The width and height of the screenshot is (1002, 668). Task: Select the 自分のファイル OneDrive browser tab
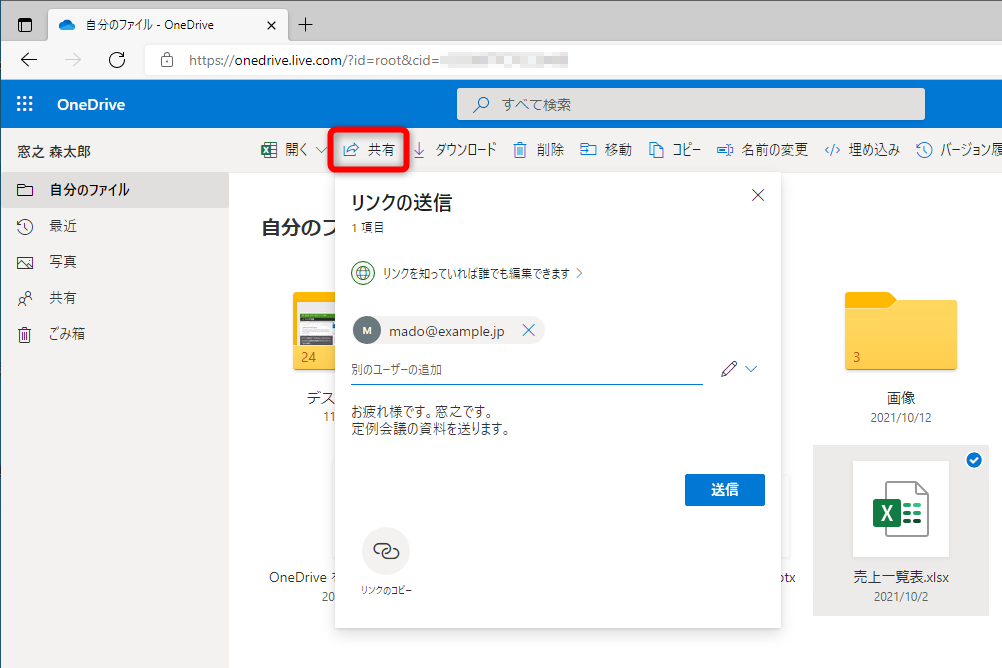point(150,23)
